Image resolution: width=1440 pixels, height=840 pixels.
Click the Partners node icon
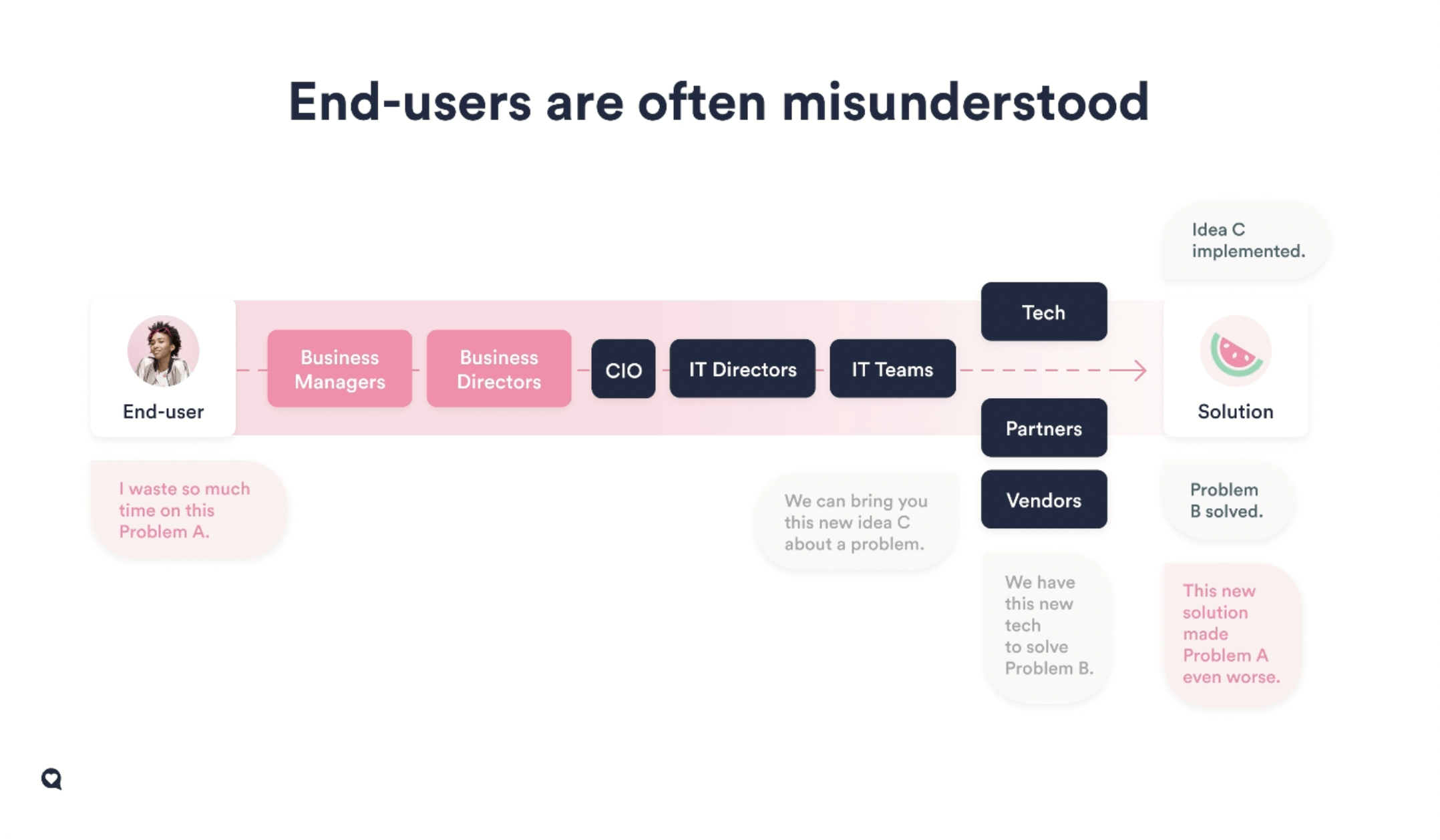click(x=1043, y=428)
